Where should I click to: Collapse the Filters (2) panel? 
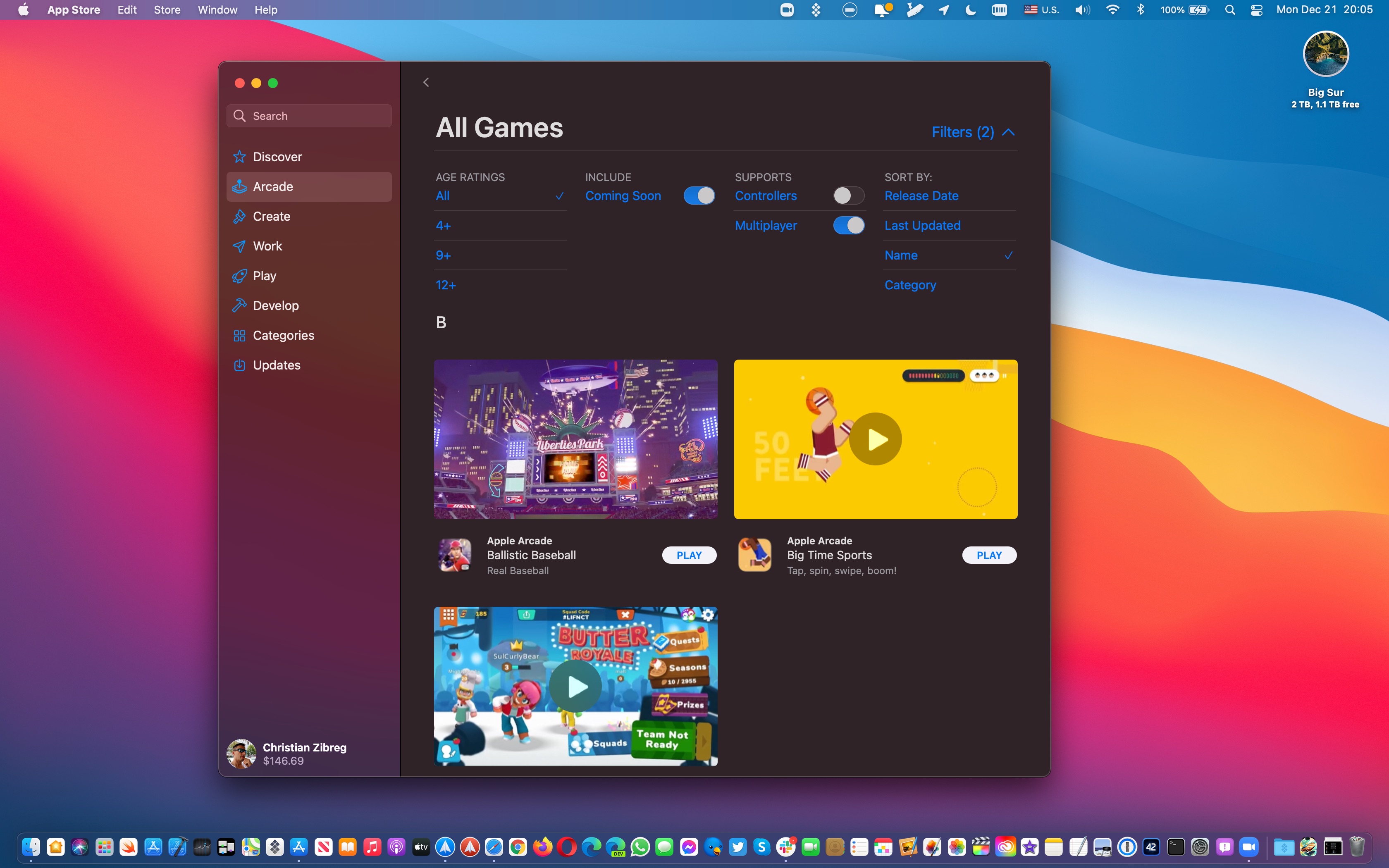973,133
